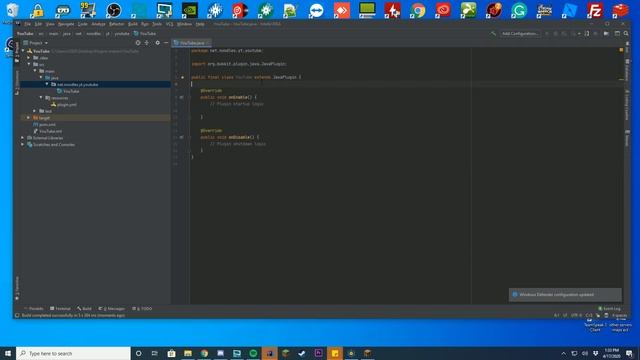The height and width of the screenshot is (360, 640).
Task: Open the File menu
Action: coord(27,24)
